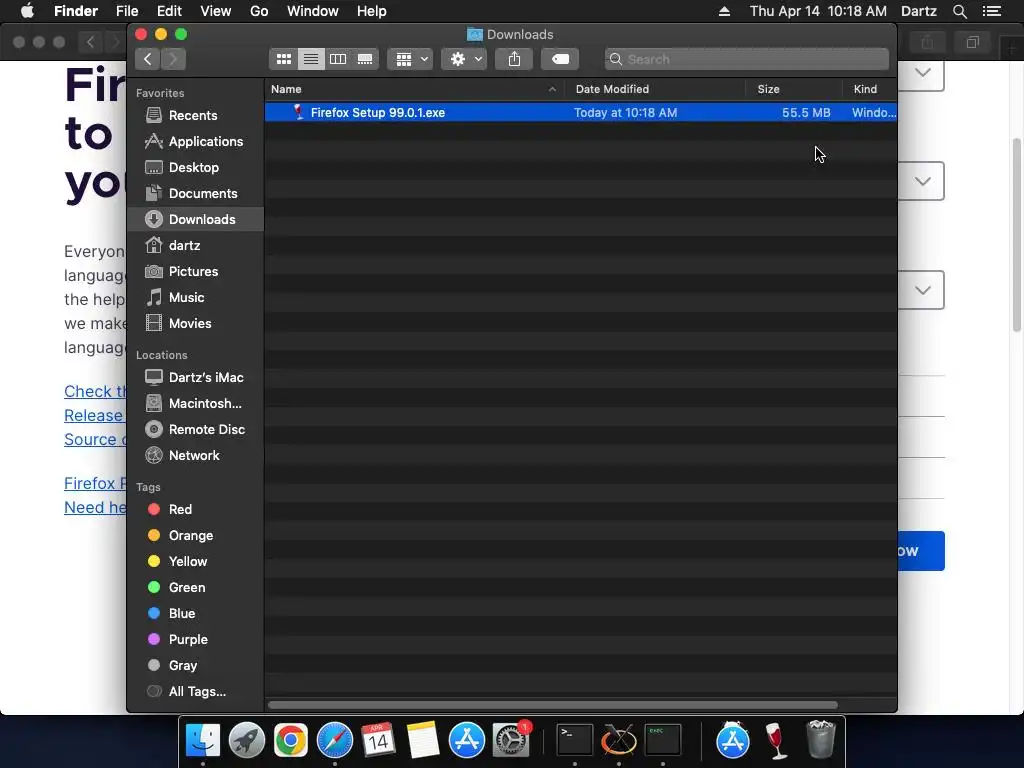Open Trash from the Dock
Viewport: 1024px width, 768px height.
(821, 740)
